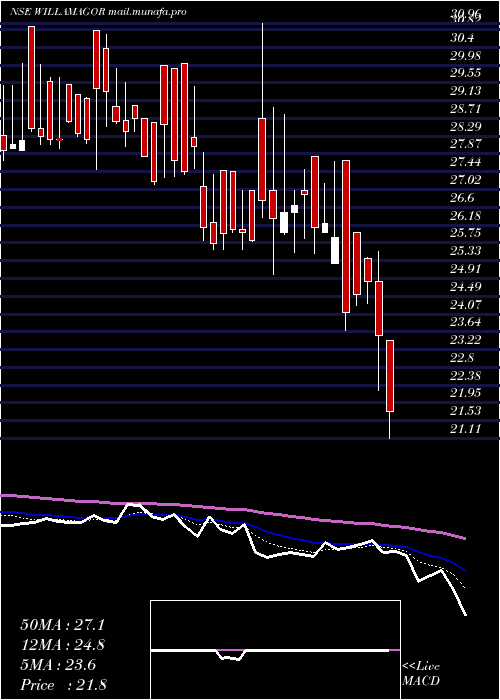Click the 24.49 price axis label

[x=465, y=287]
